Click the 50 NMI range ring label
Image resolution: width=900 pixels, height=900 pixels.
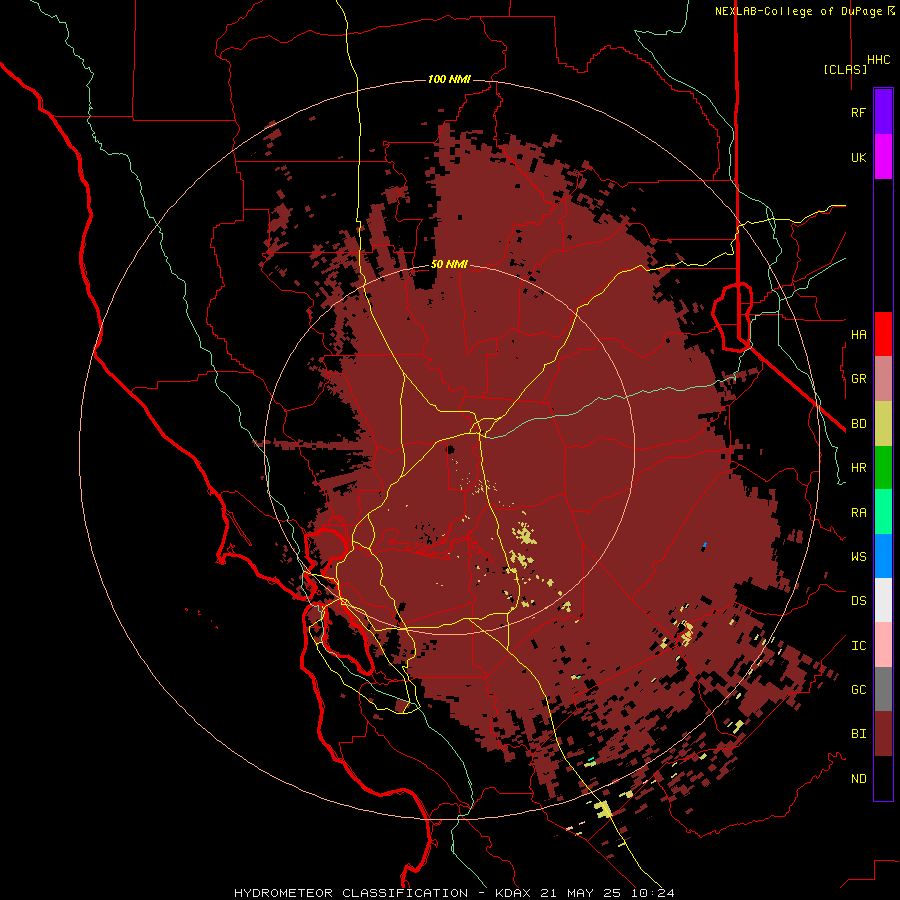[449, 264]
